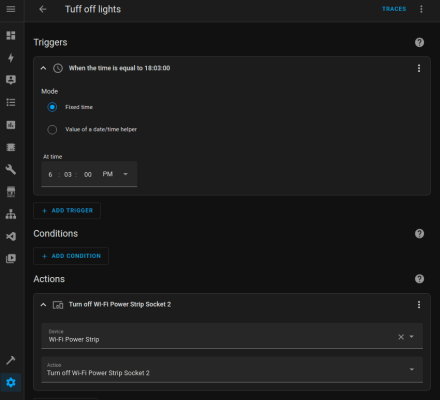Open the sidebar icon below the lightning bolt
This screenshot has height=400, width=440.
pyautogui.click(x=11, y=80)
